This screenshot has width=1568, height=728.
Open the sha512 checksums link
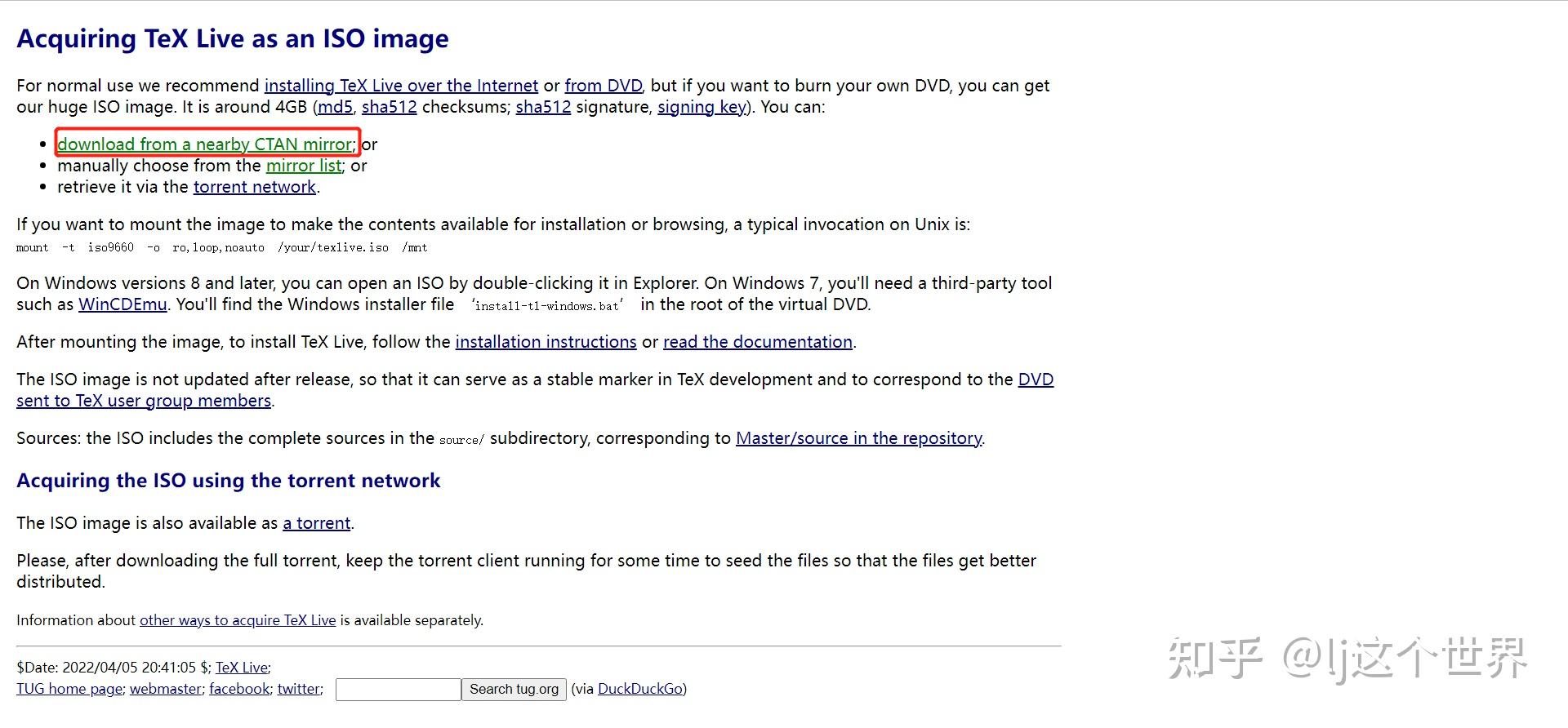click(x=389, y=107)
